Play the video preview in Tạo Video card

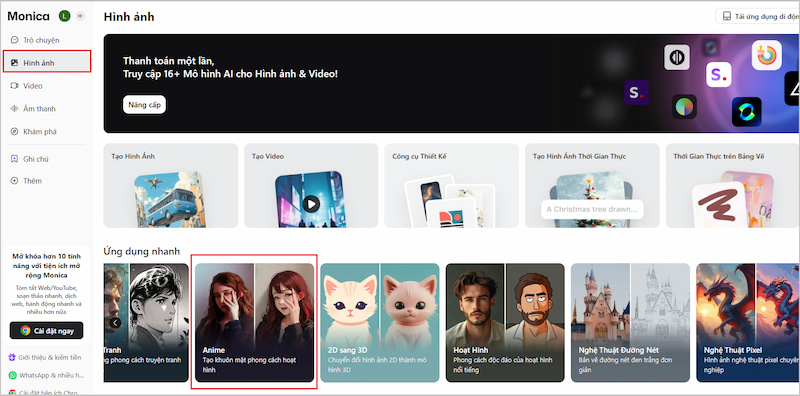click(311, 204)
